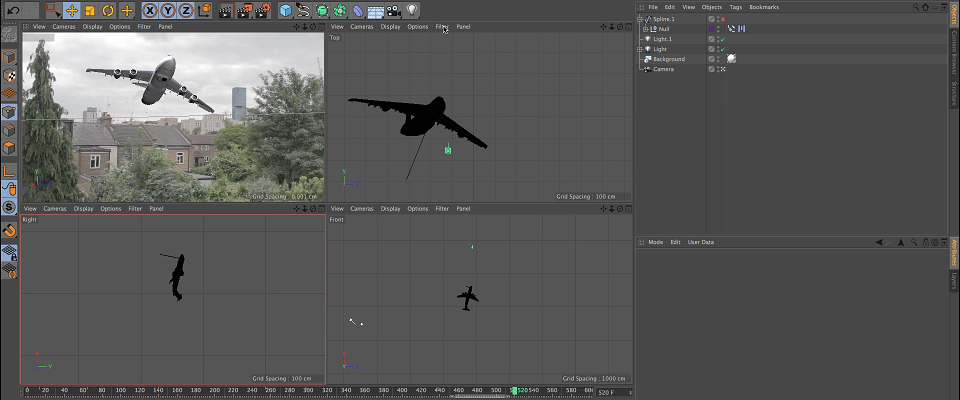Toggle the red X on Spline.1

tap(723, 19)
